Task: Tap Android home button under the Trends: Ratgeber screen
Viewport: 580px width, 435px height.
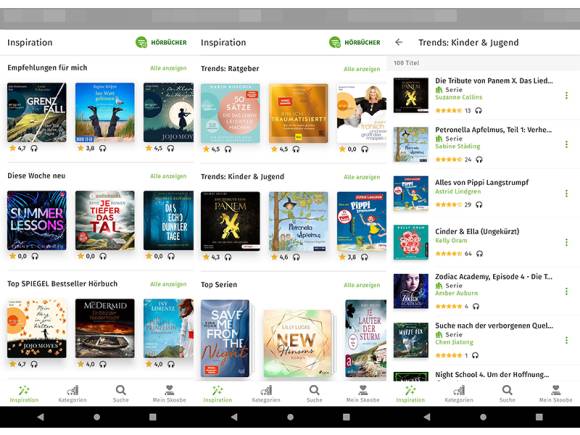Action: (x=290, y=417)
